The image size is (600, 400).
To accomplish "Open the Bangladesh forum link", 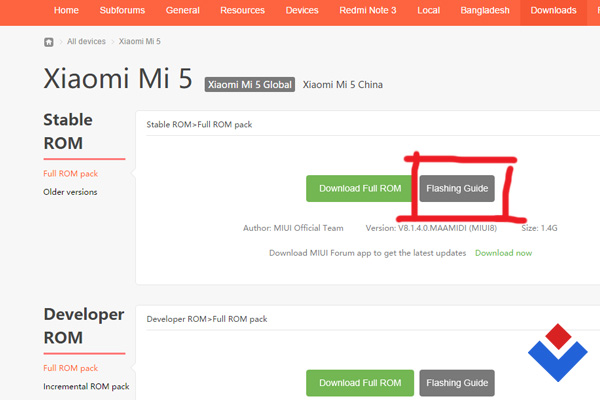I will tap(485, 10).
